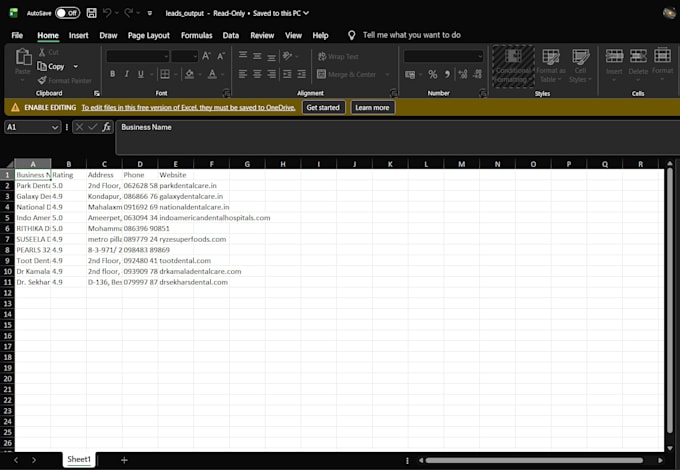Click the Fill Color paint bucket icon

coord(190,74)
